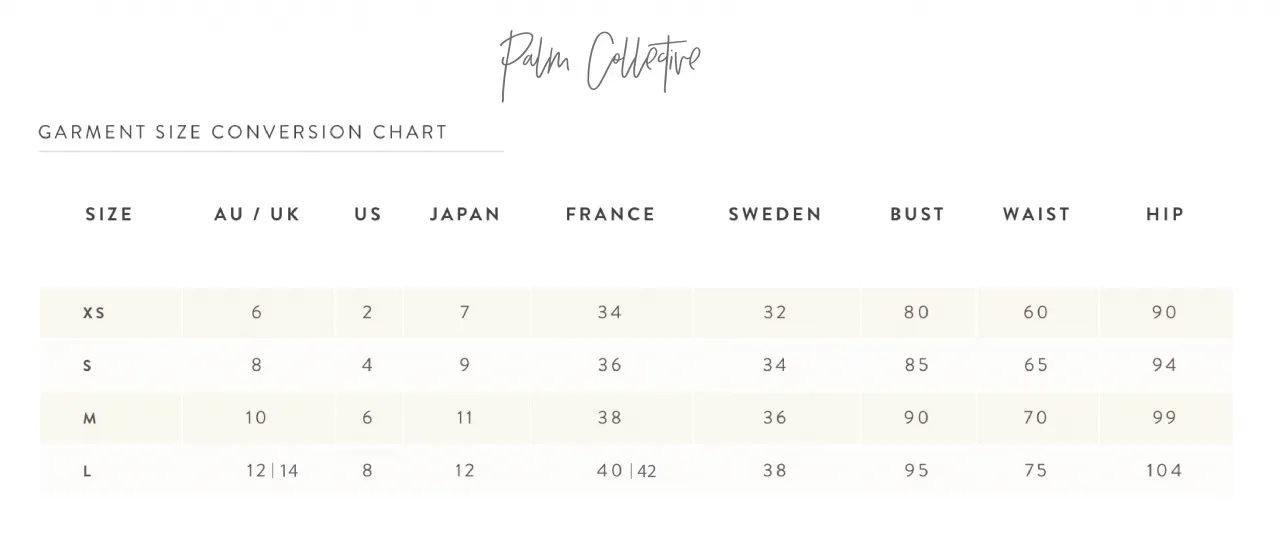Image resolution: width=1280 pixels, height=546 pixels.
Task: Select the 40 | 42 France value
Action: [626, 471]
